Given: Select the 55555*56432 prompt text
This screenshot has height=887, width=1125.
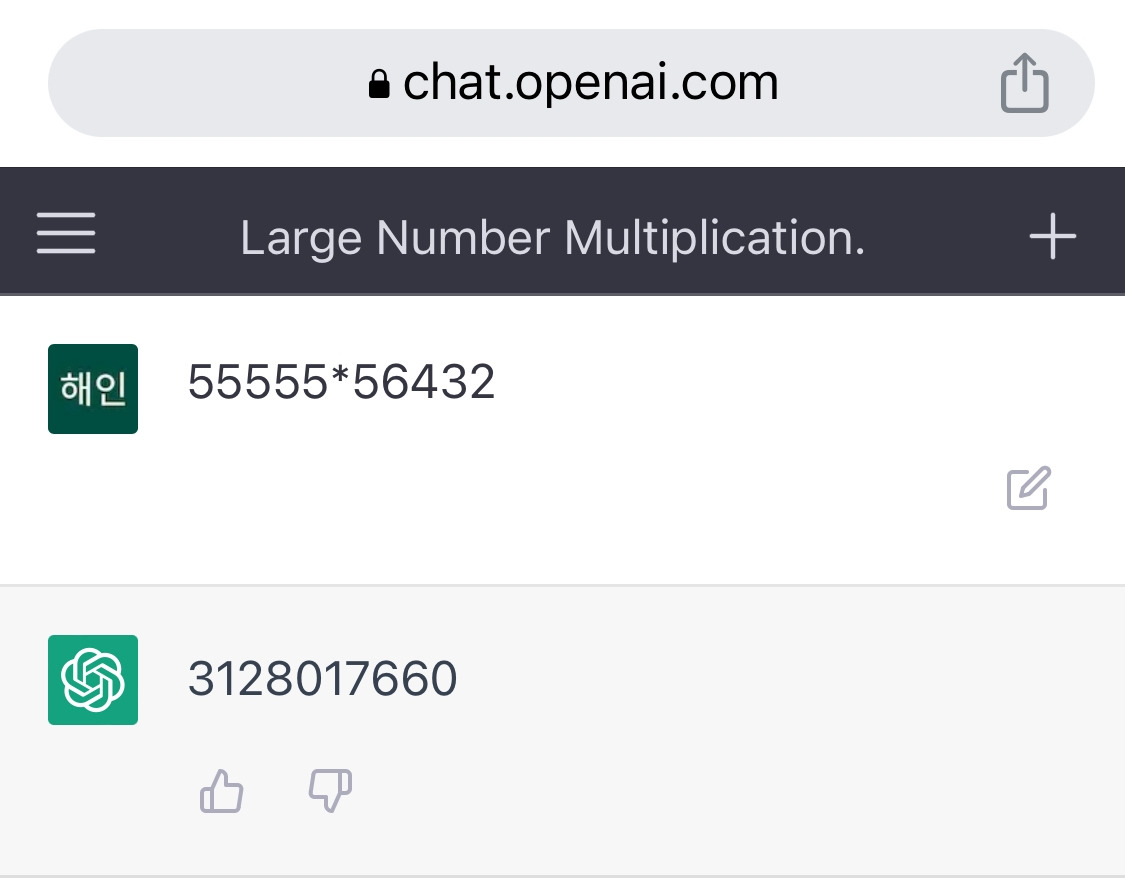Looking at the screenshot, I should point(341,382).
